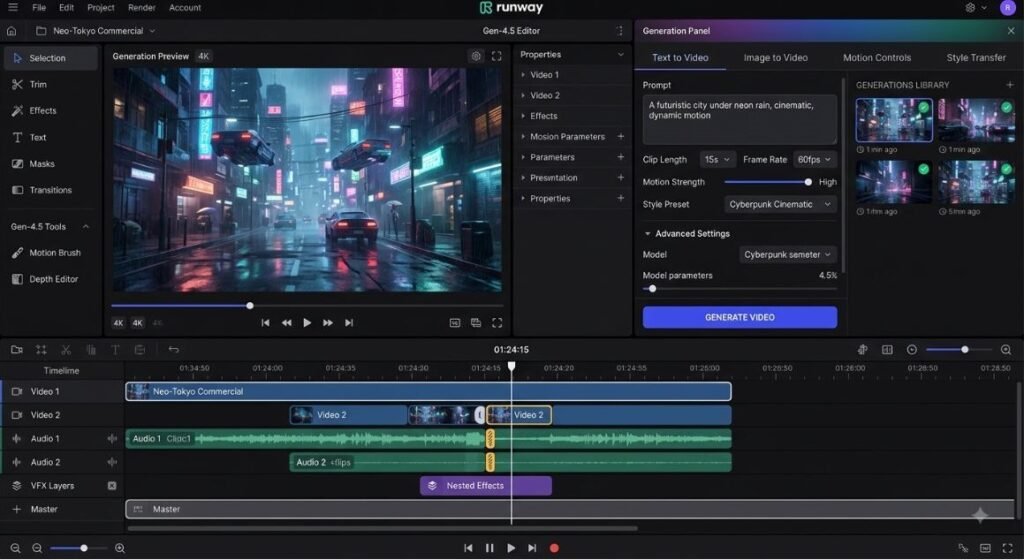Select the Master track clip
Viewport: 1024px width, 560px height.
(x=570, y=509)
